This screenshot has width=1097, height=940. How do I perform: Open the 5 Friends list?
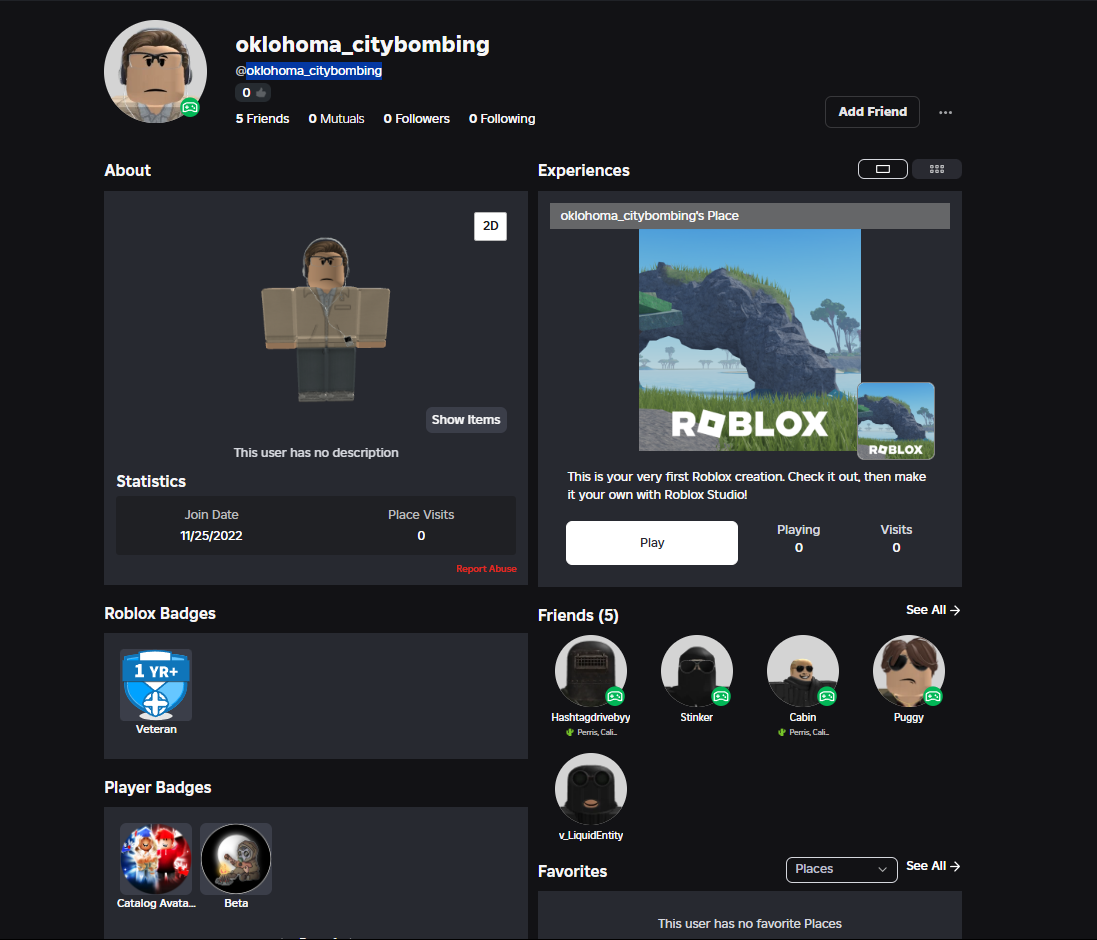pos(262,119)
